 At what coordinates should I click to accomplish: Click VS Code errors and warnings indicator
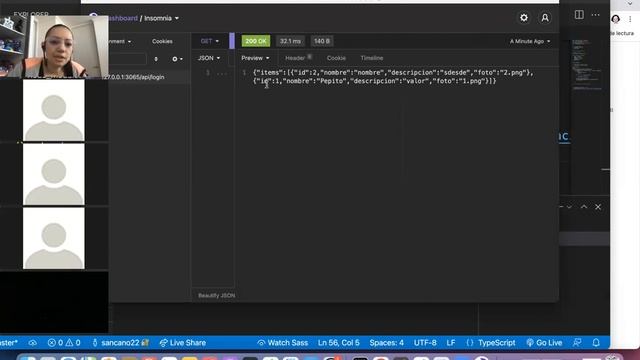pyautogui.click(x=64, y=343)
